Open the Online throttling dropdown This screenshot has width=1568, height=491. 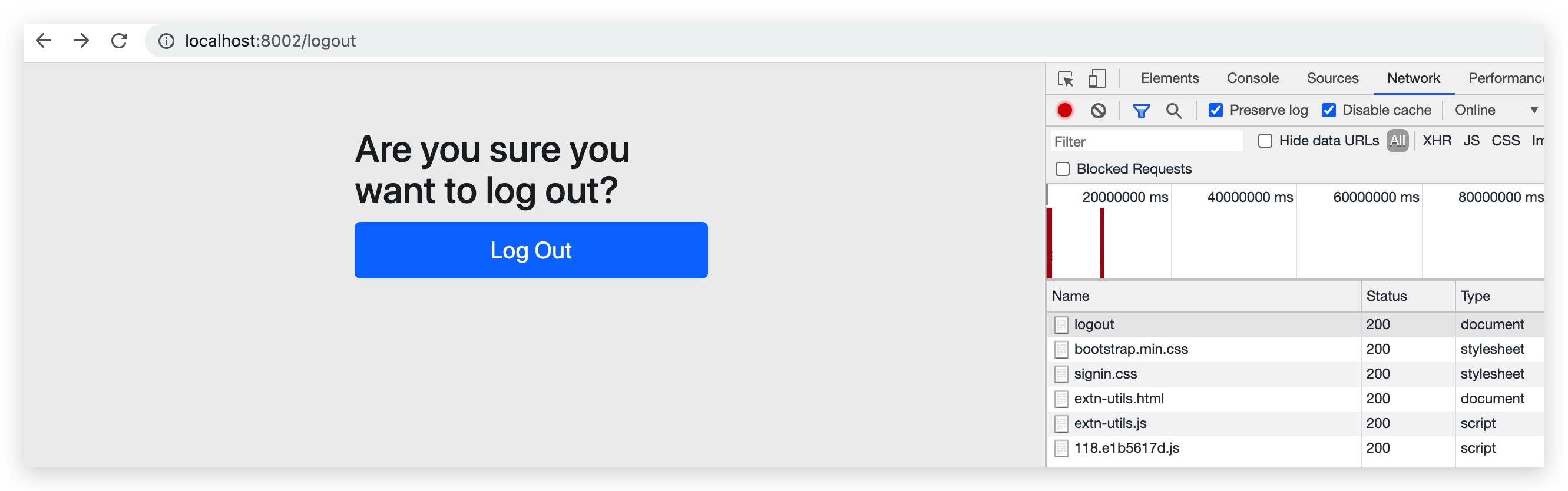point(1496,110)
